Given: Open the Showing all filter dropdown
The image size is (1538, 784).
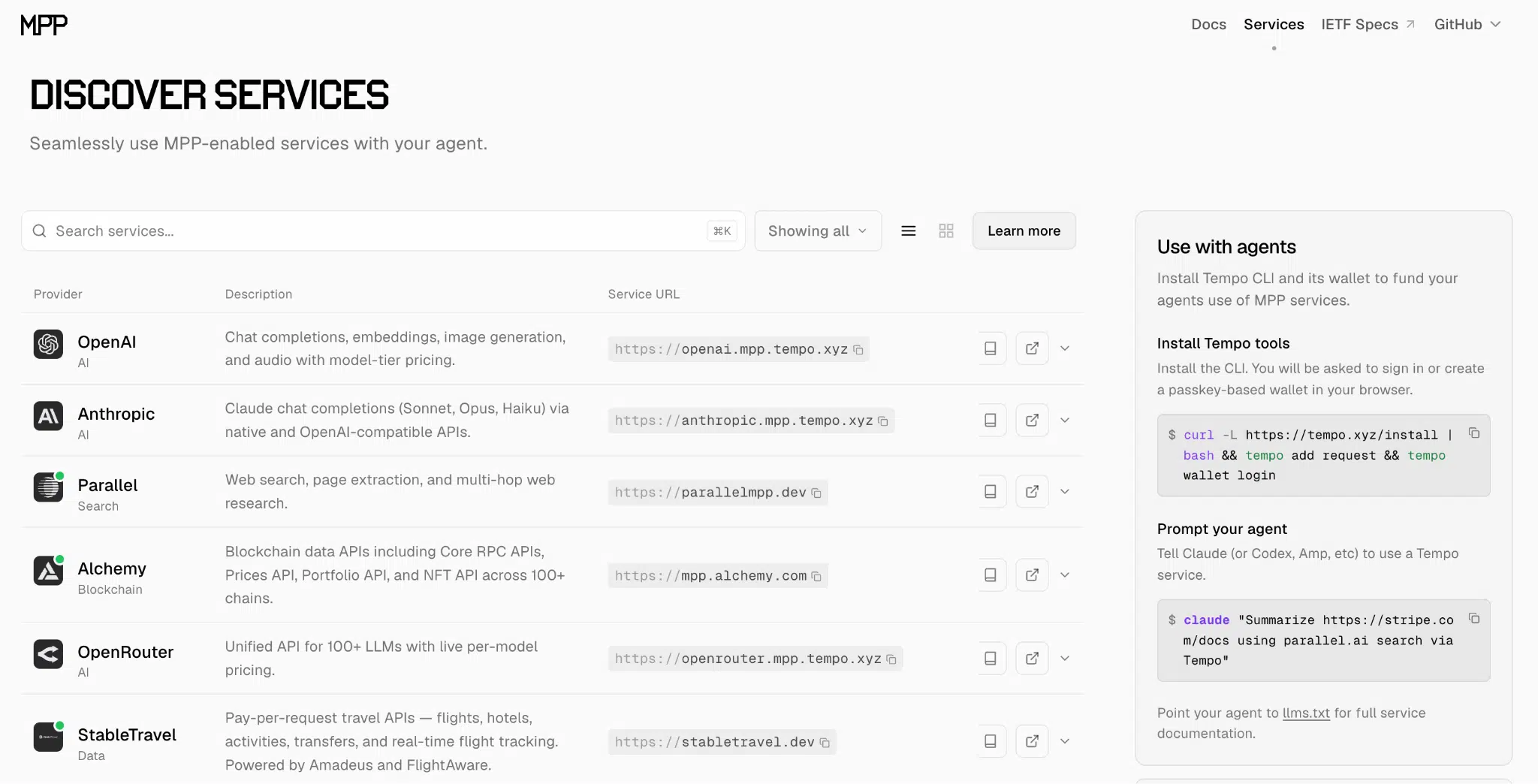Looking at the screenshot, I should [817, 231].
